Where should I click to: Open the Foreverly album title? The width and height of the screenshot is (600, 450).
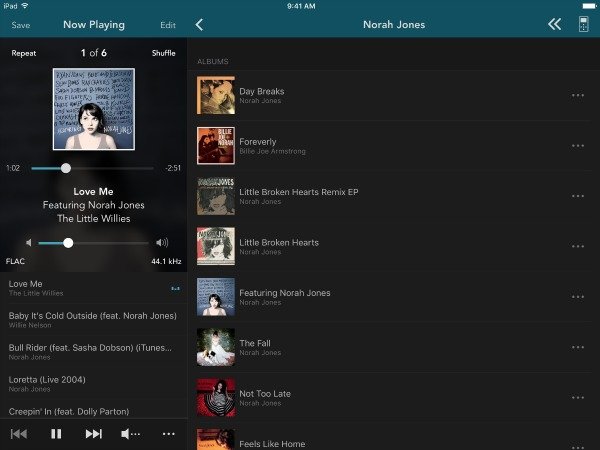point(258,142)
